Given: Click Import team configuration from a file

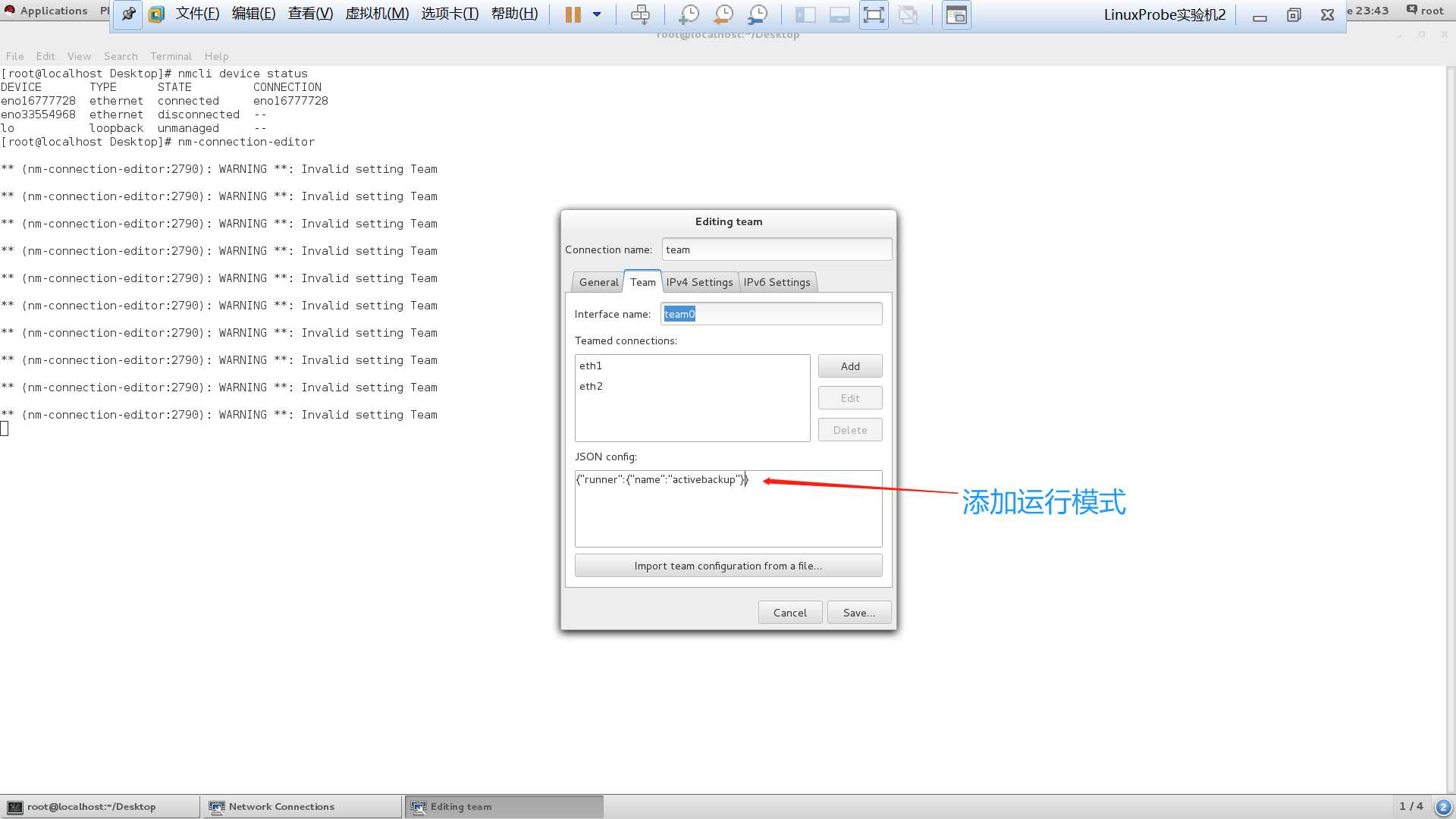Looking at the screenshot, I should click(728, 565).
